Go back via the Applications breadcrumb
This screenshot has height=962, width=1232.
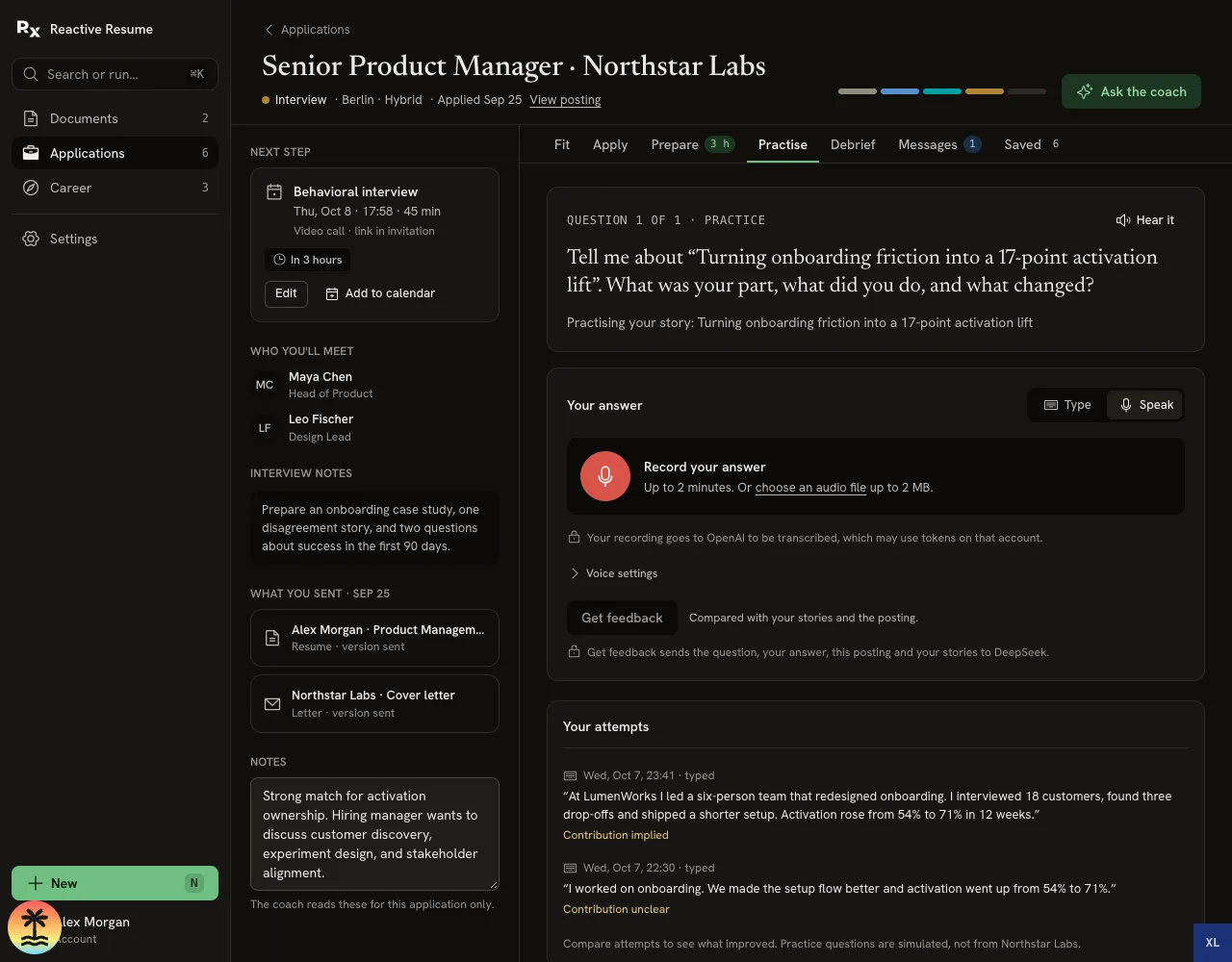308,30
